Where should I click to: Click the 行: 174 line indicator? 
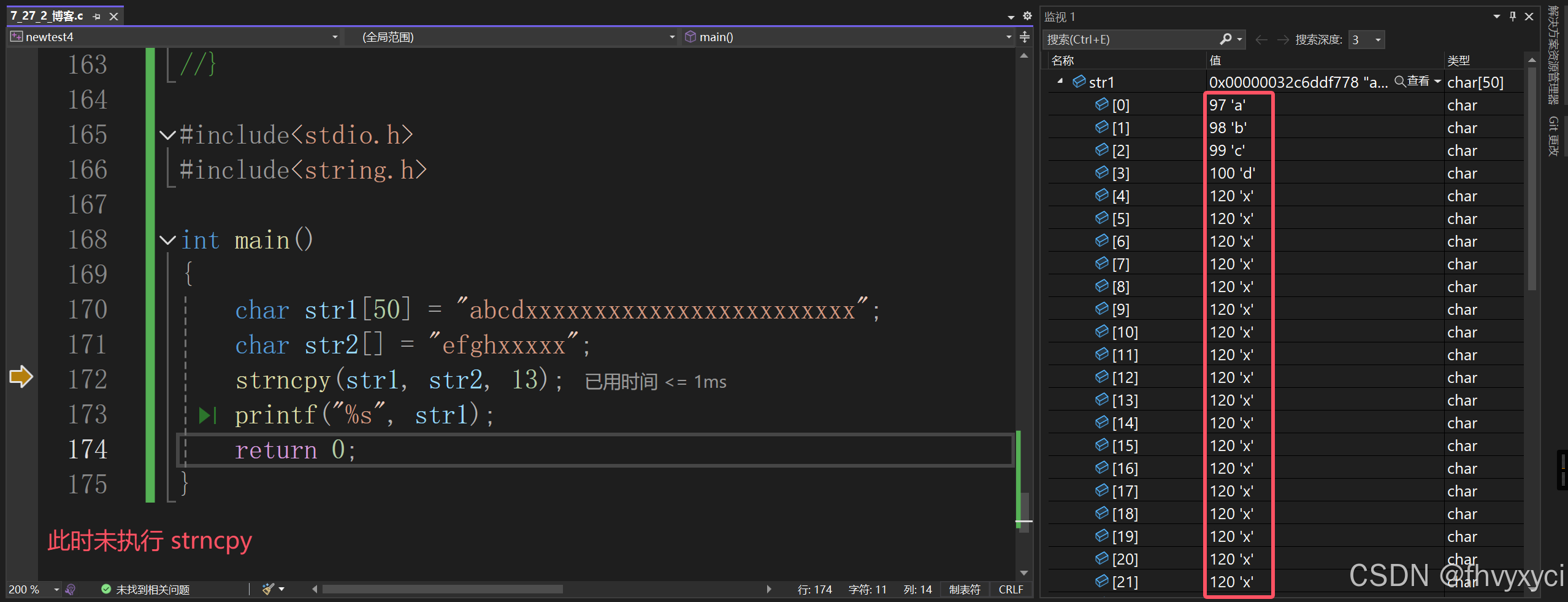[x=814, y=589]
